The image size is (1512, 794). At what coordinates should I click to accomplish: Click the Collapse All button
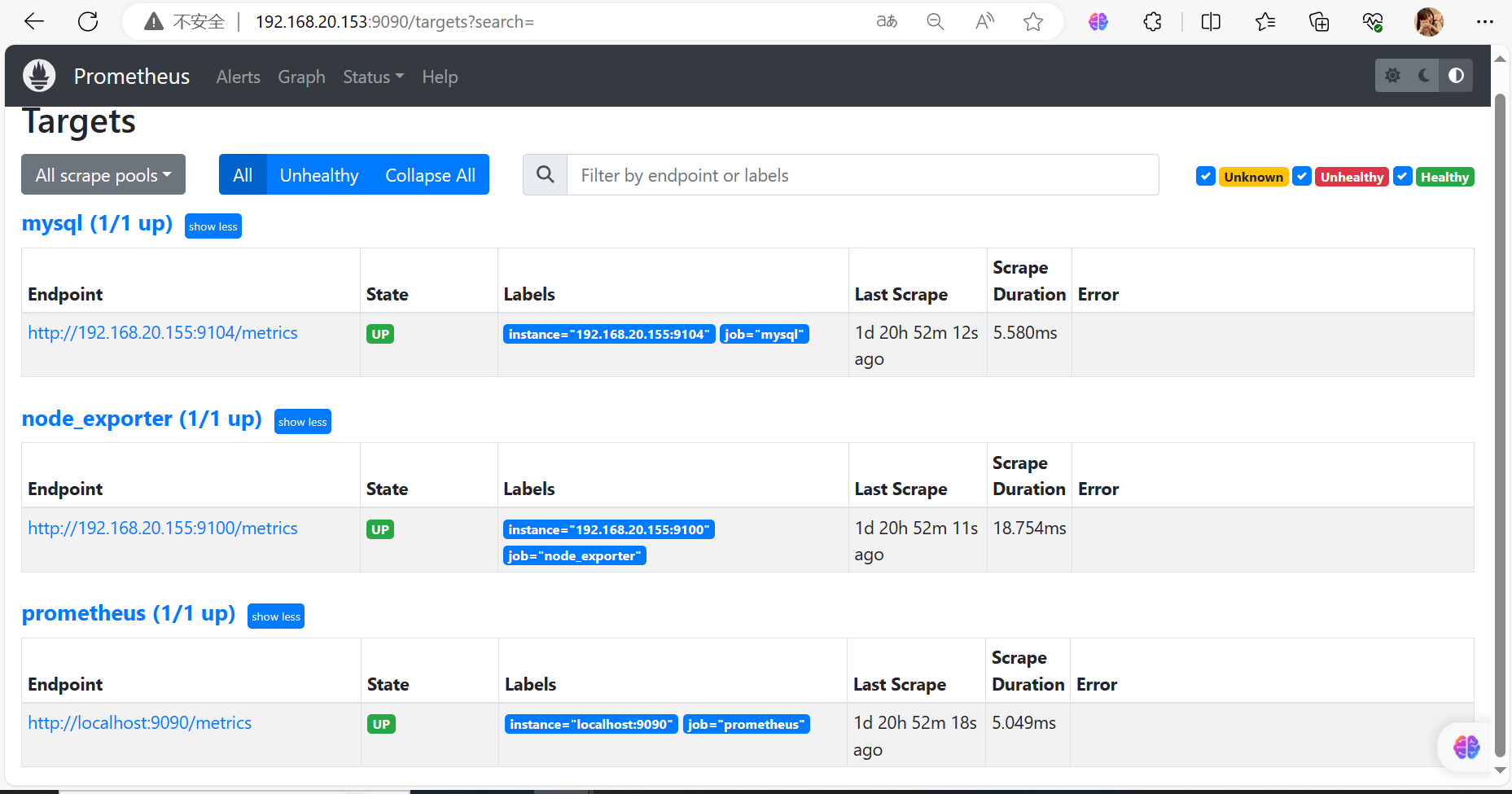coord(430,175)
